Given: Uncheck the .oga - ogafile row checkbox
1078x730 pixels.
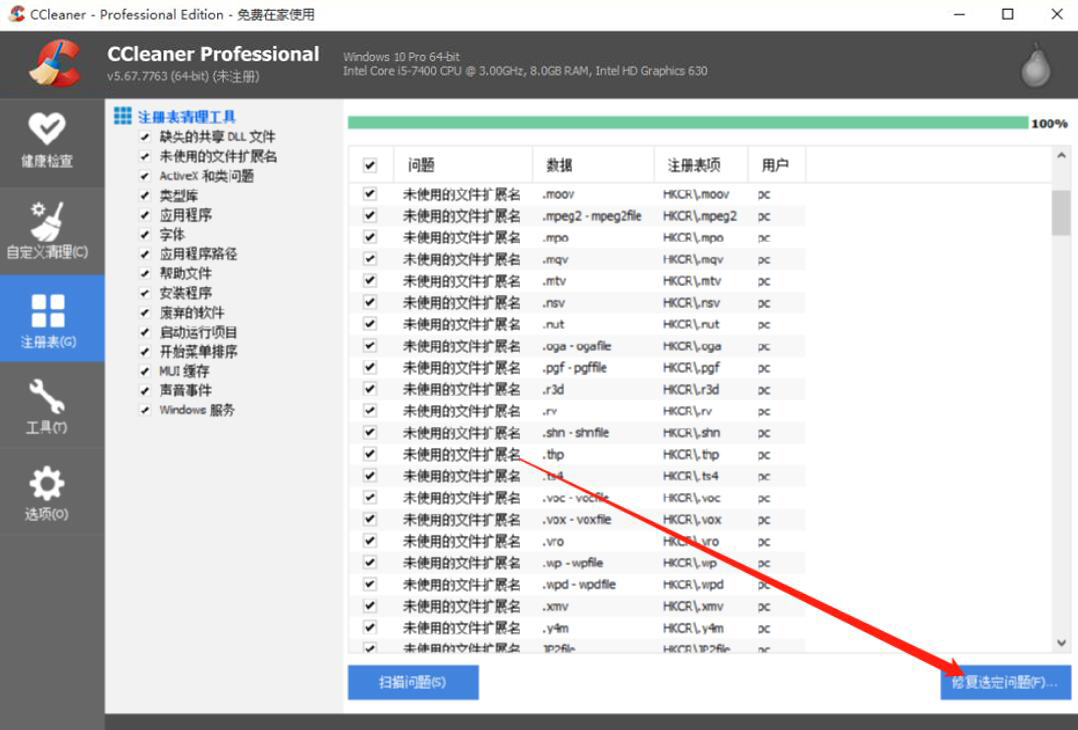Looking at the screenshot, I should point(370,346).
